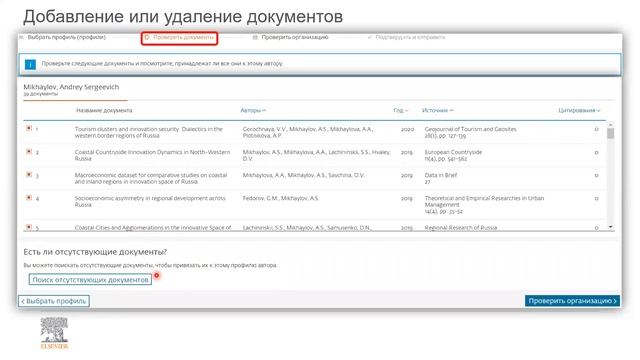Screen dimensions: 640x360
Task: Click author name Mikhaylov, Andrey Sergeevich
Action: tap(71, 87)
